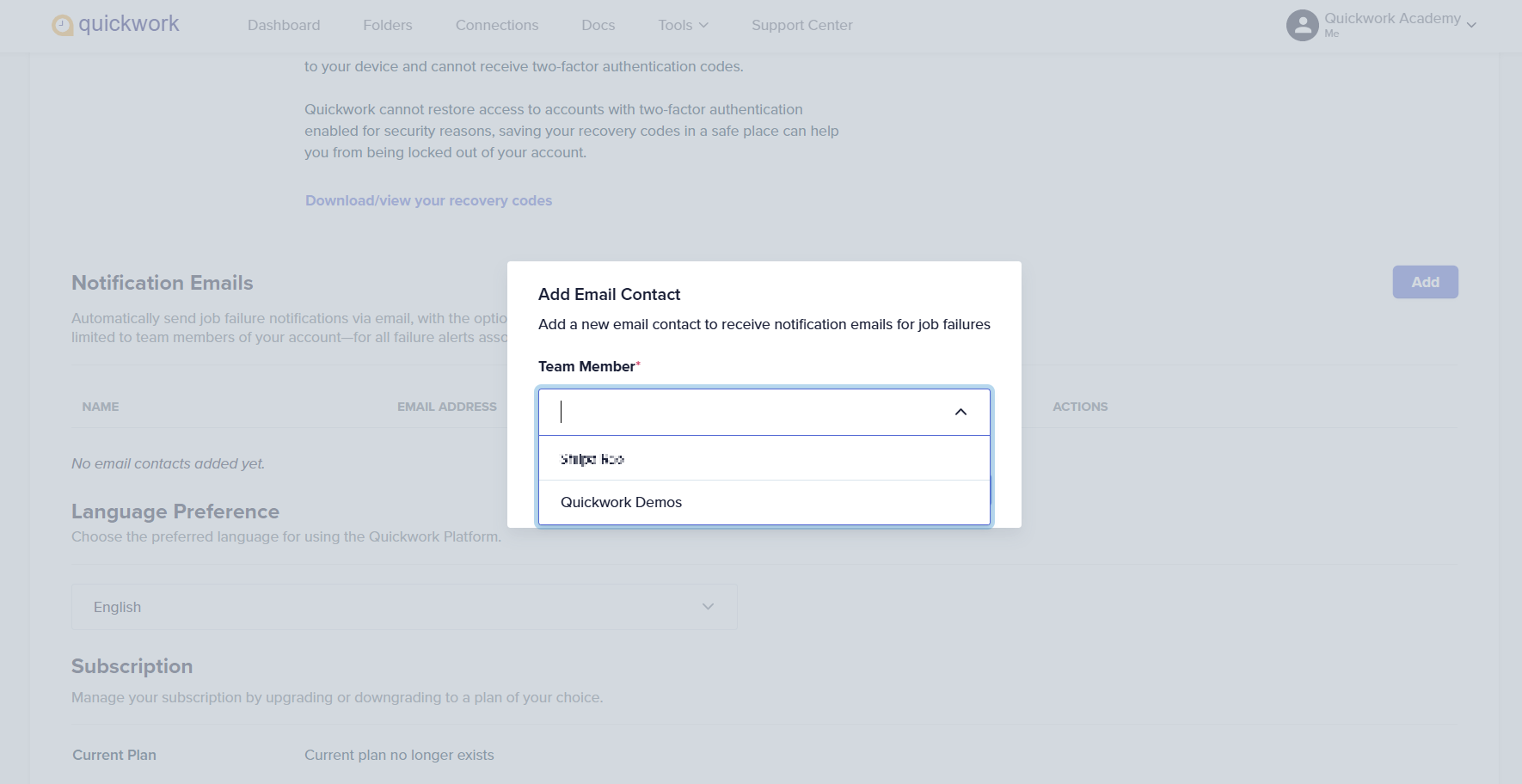Collapse the Team Member dropdown chevron
The image size is (1522, 784).
pos(960,412)
